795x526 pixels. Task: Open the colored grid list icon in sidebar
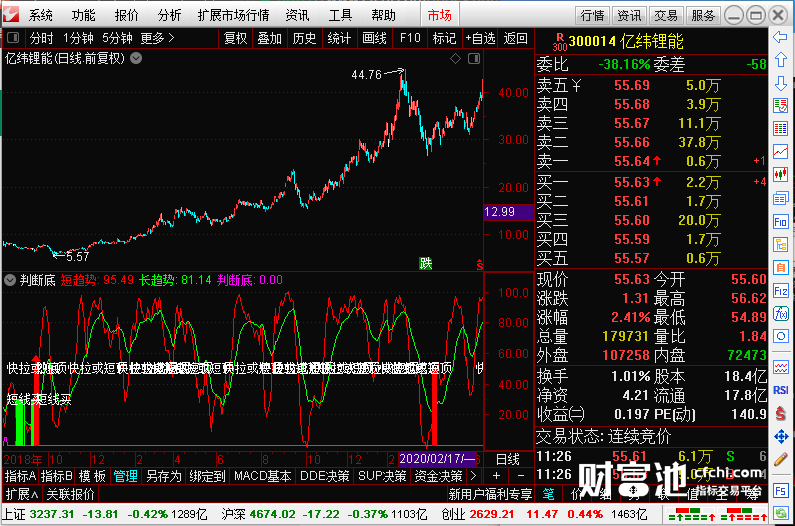coord(780,128)
